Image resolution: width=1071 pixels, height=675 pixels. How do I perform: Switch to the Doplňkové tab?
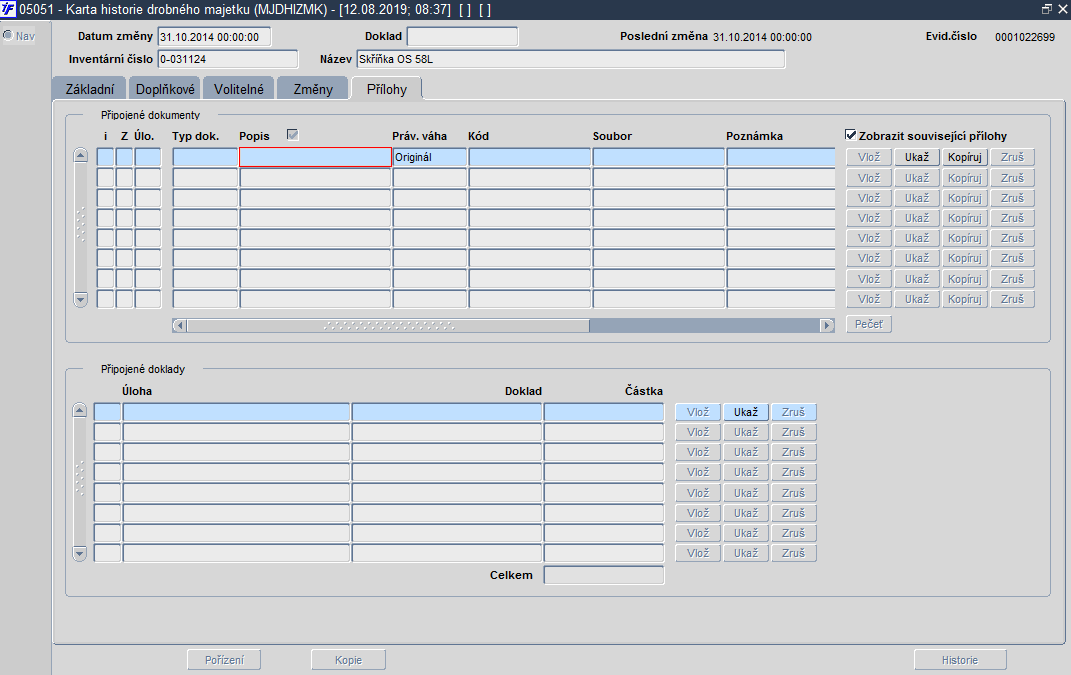point(165,89)
